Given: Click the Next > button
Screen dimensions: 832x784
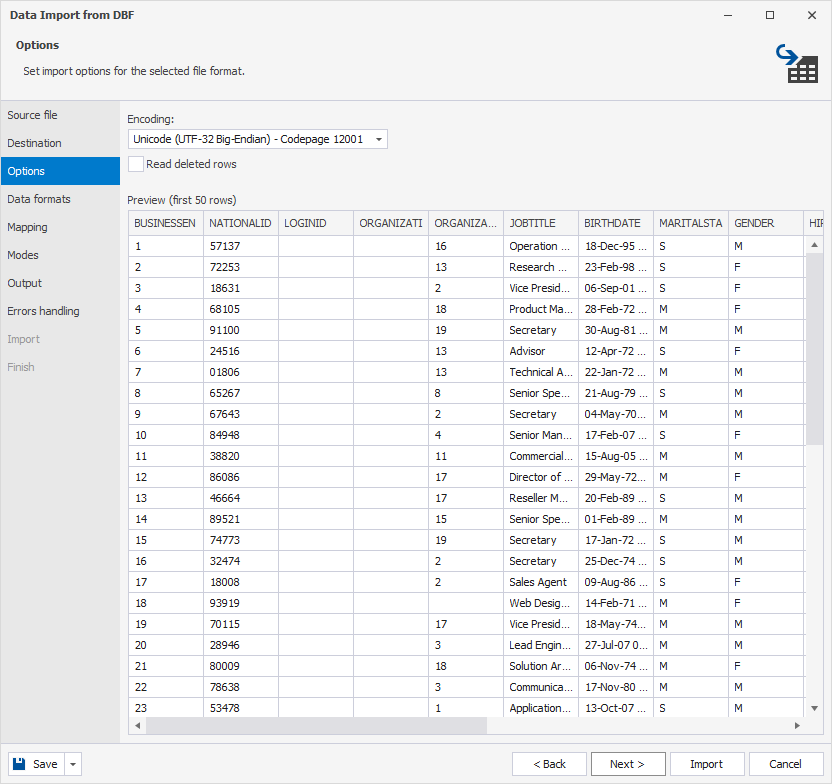Looking at the screenshot, I should click(628, 764).
